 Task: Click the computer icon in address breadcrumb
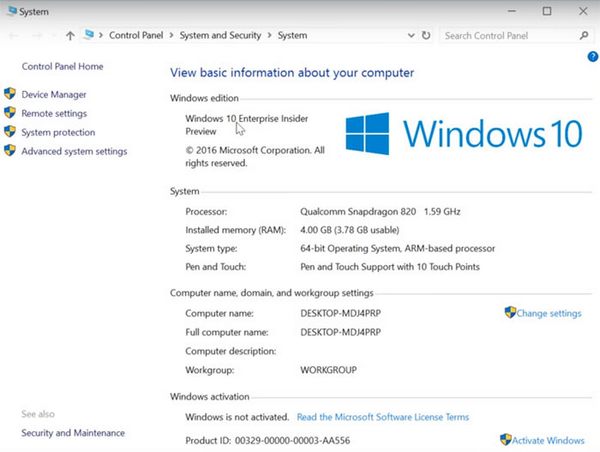(x=89, y=35)
